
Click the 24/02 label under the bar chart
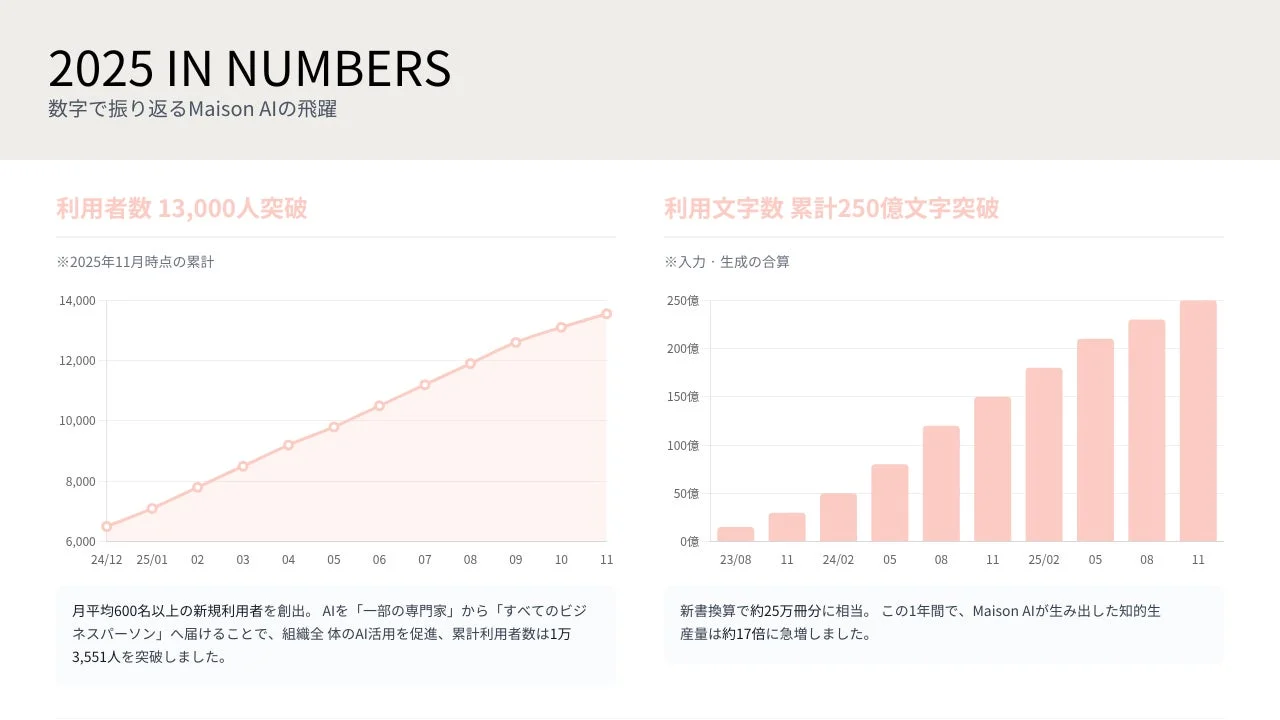pos(838,561)
